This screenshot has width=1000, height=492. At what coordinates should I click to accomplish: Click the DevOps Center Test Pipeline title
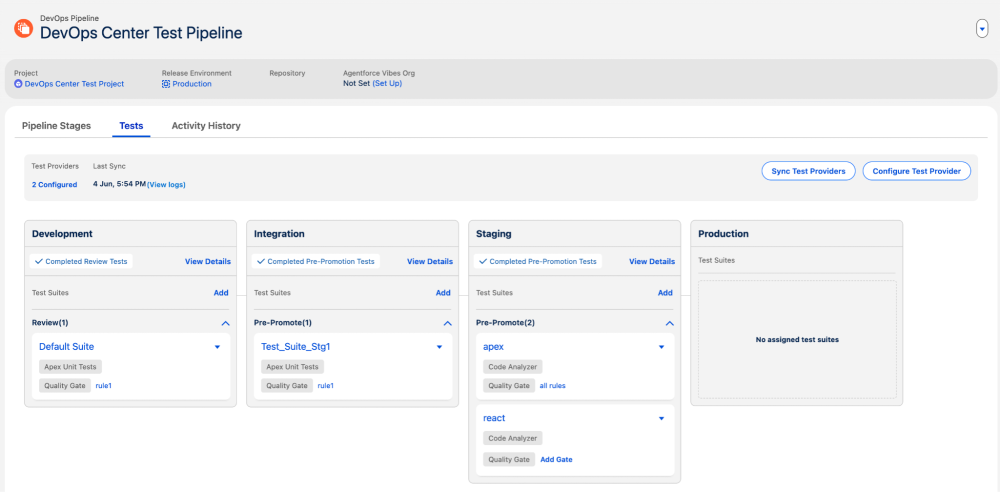(141, 33)
